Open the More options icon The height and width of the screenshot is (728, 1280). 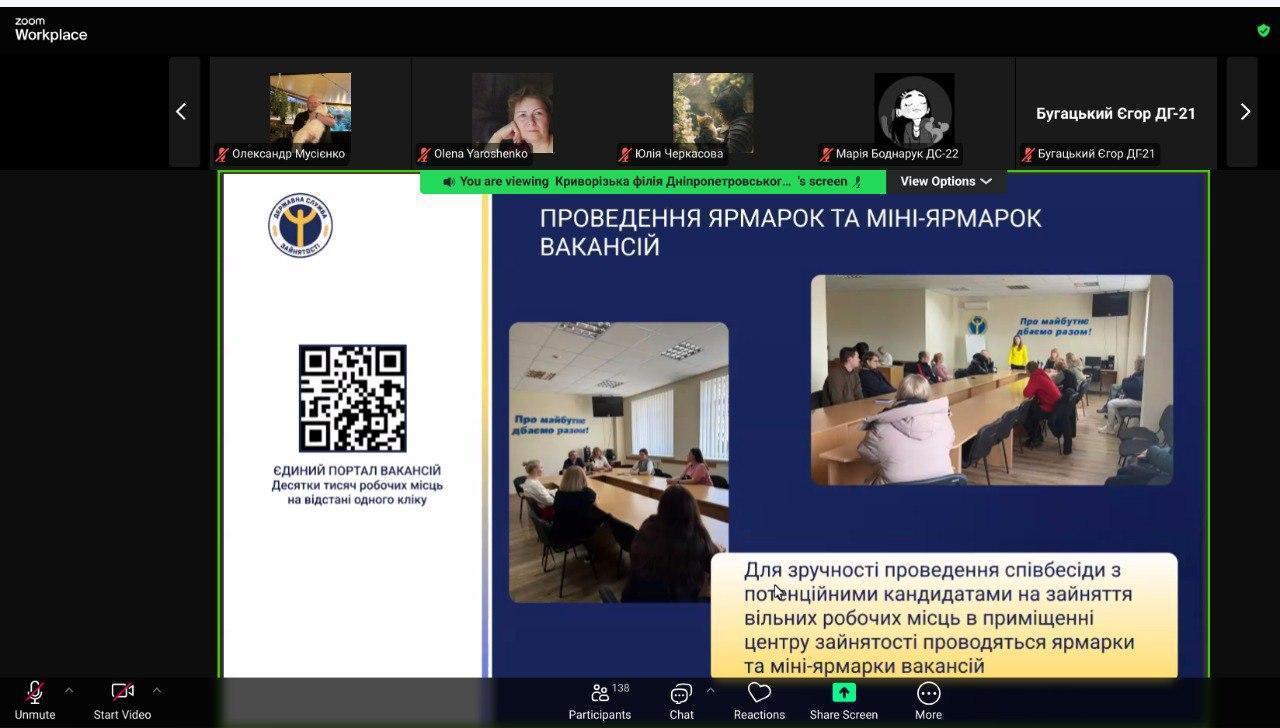click(928, 693)
